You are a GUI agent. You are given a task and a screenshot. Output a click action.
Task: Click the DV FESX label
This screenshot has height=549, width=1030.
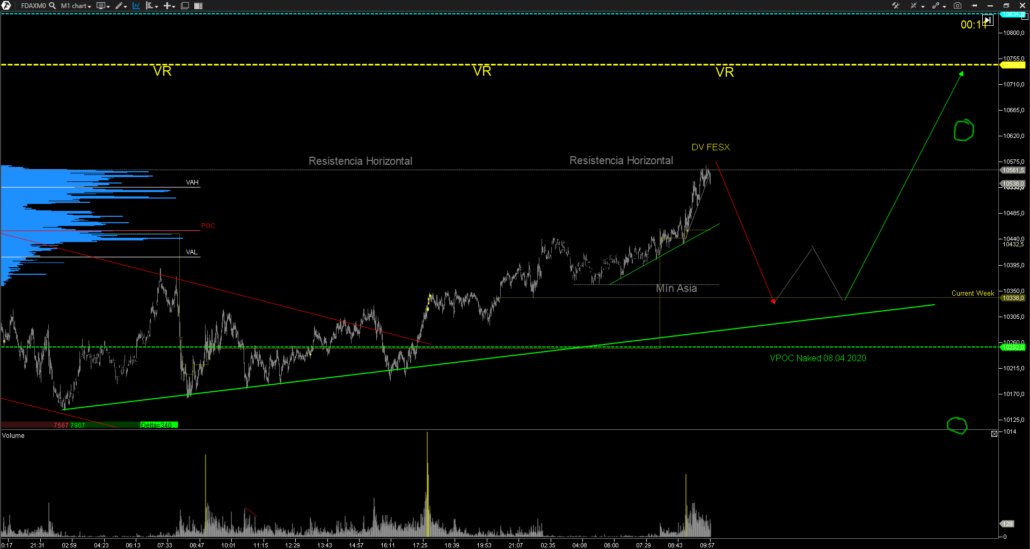tap(710, 147)
